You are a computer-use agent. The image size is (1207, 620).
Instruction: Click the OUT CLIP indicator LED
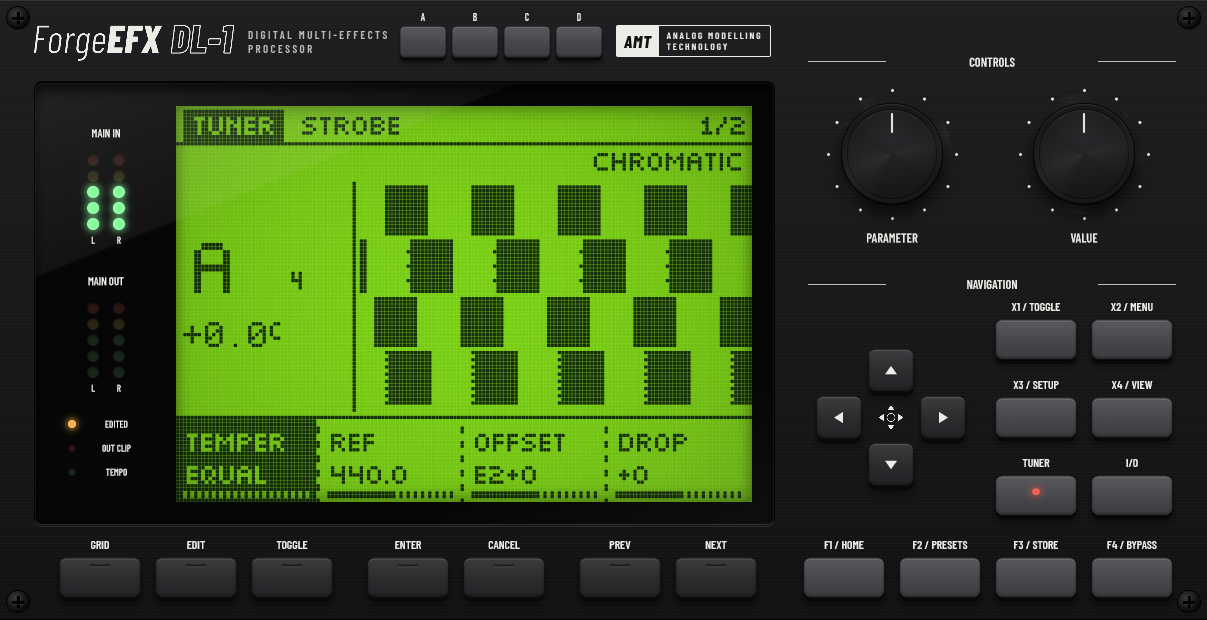coord(72,448)
